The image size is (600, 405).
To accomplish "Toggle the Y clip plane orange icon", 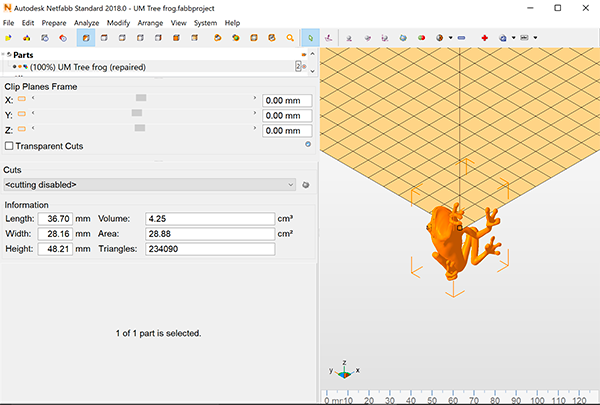I will pos(22,114).
